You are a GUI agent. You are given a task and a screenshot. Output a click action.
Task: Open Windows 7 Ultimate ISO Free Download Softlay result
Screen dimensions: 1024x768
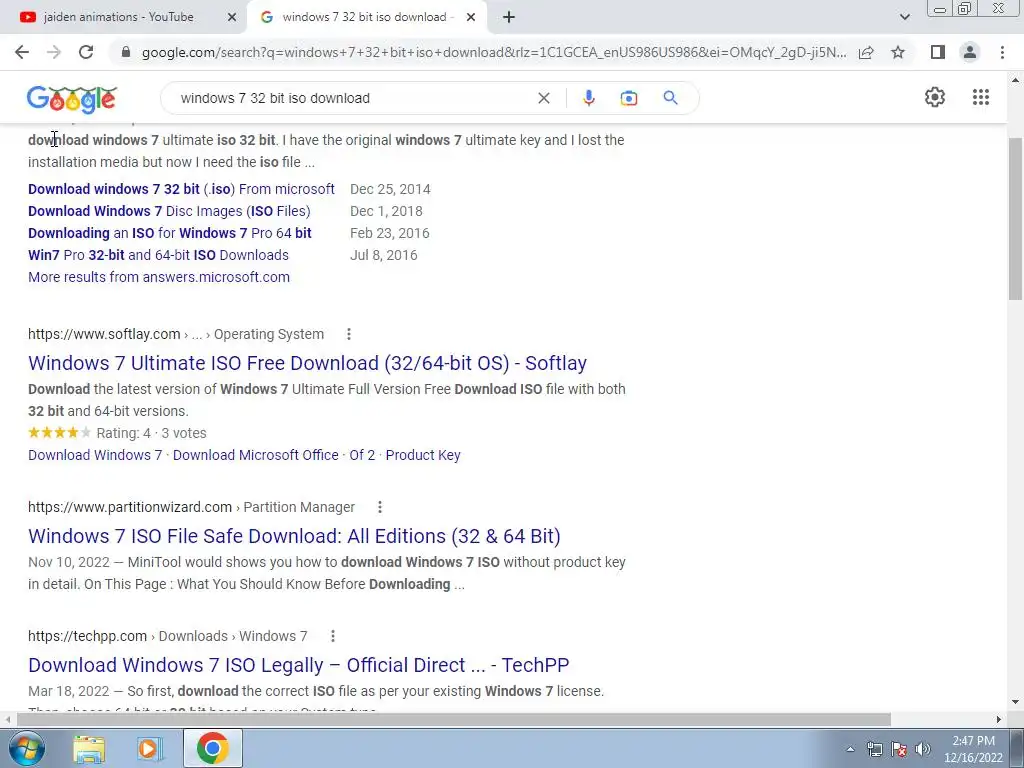308,363
